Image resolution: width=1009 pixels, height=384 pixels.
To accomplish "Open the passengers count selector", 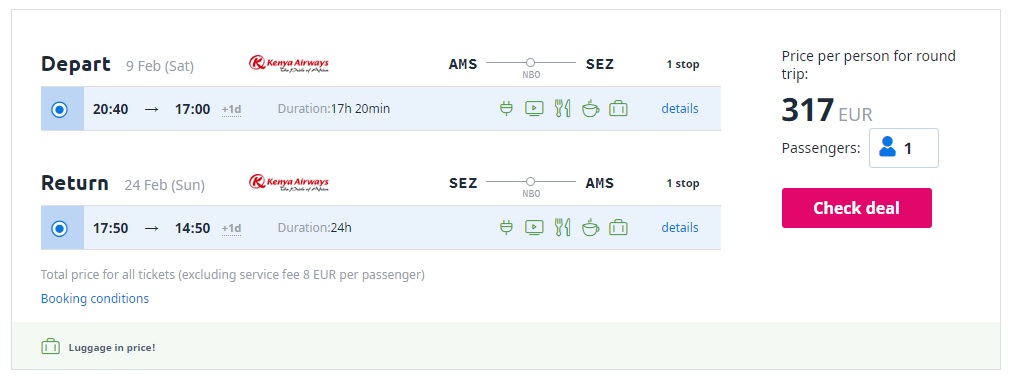I will (x=903, y=148).
